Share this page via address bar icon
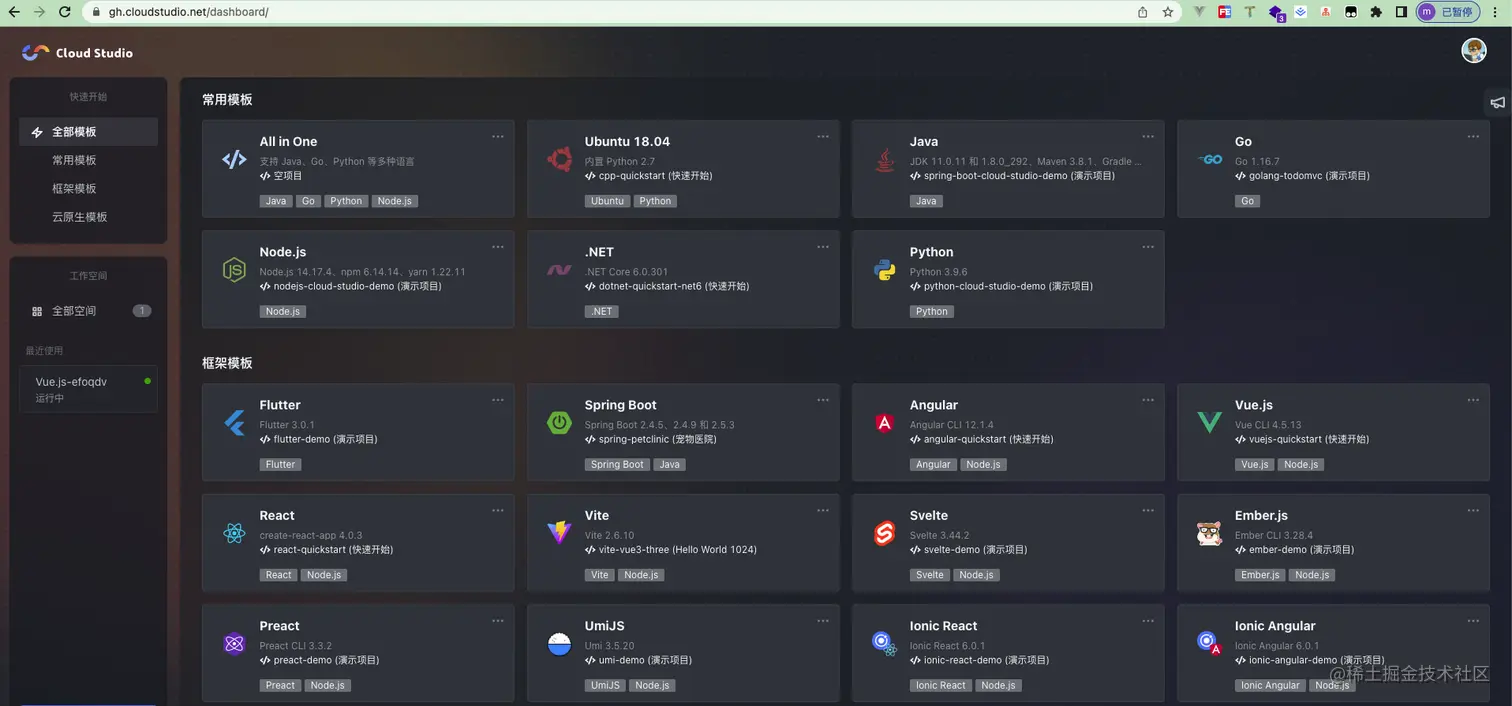Viewport: 1512px width, 706px height. [1143, 12]
